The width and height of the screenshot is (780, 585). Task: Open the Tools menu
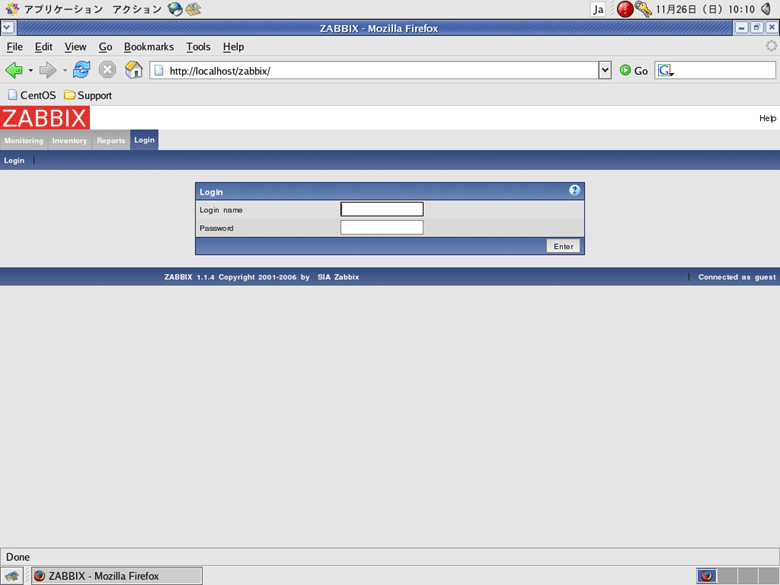coord(198,47)
